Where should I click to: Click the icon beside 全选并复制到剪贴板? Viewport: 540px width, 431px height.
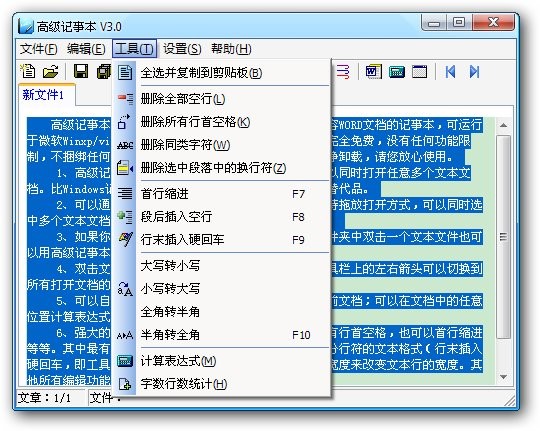coord(125,73)
